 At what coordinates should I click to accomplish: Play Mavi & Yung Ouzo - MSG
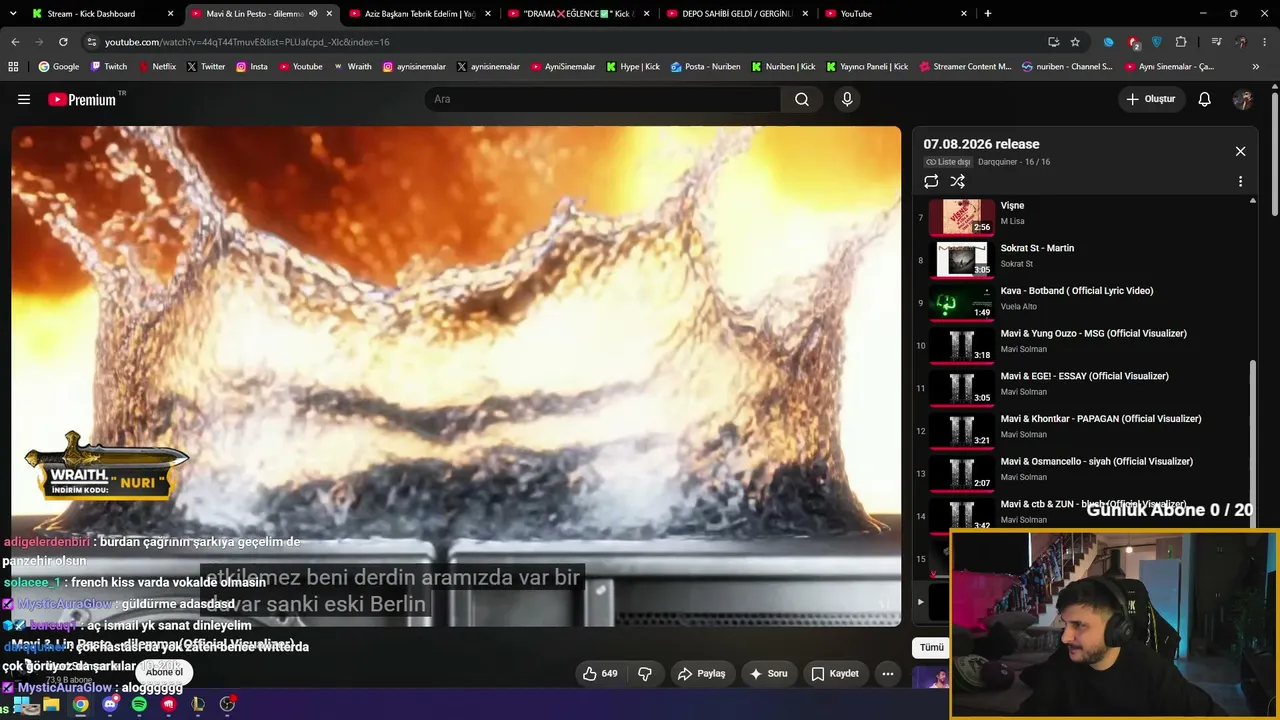pyautogui.click(x=1081, y=345)
